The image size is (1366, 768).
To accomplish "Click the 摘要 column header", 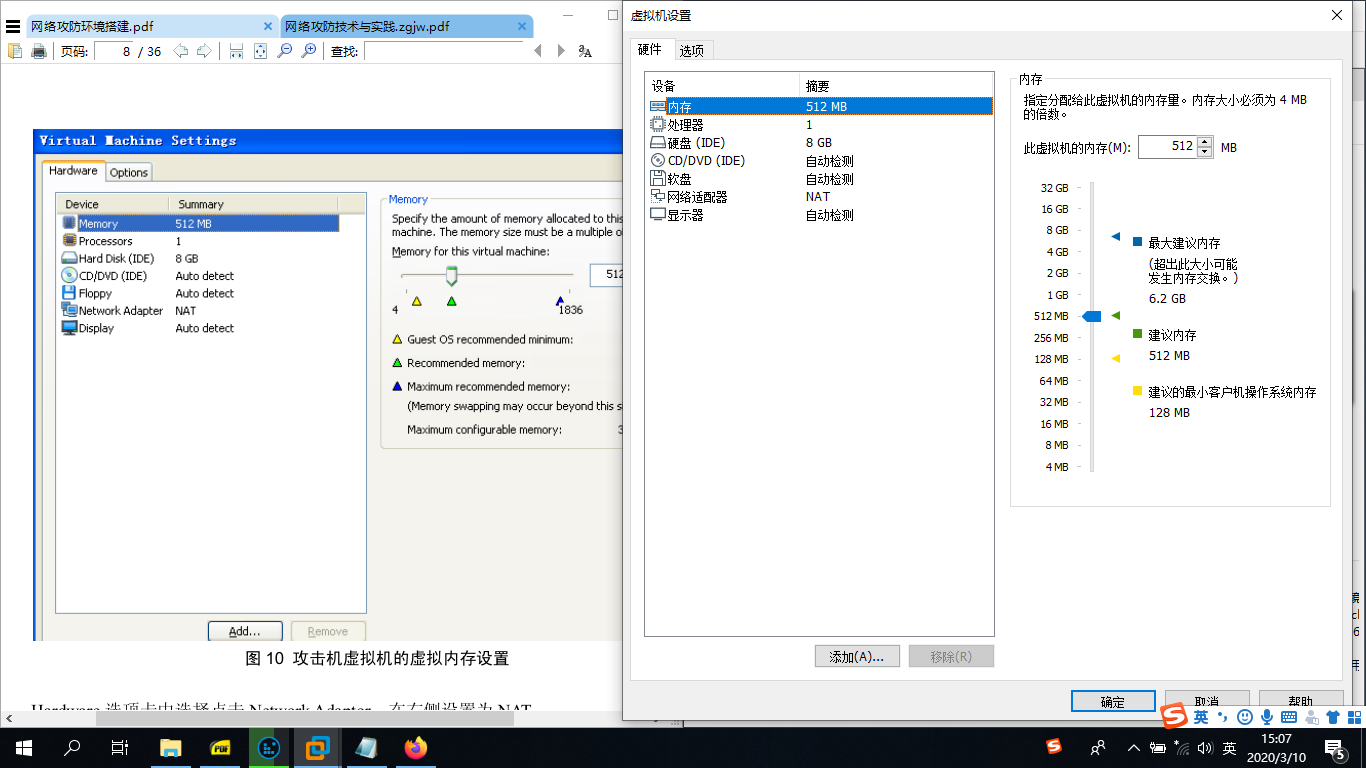I will point(896,86).
